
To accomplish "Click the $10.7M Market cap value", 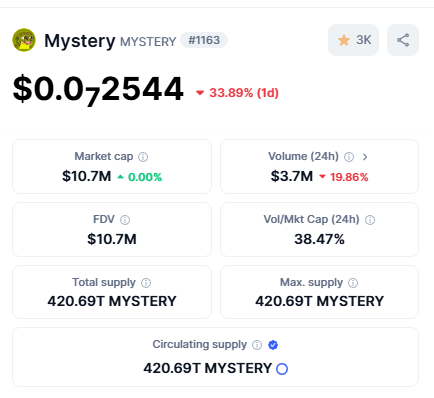I will point(87,176).
